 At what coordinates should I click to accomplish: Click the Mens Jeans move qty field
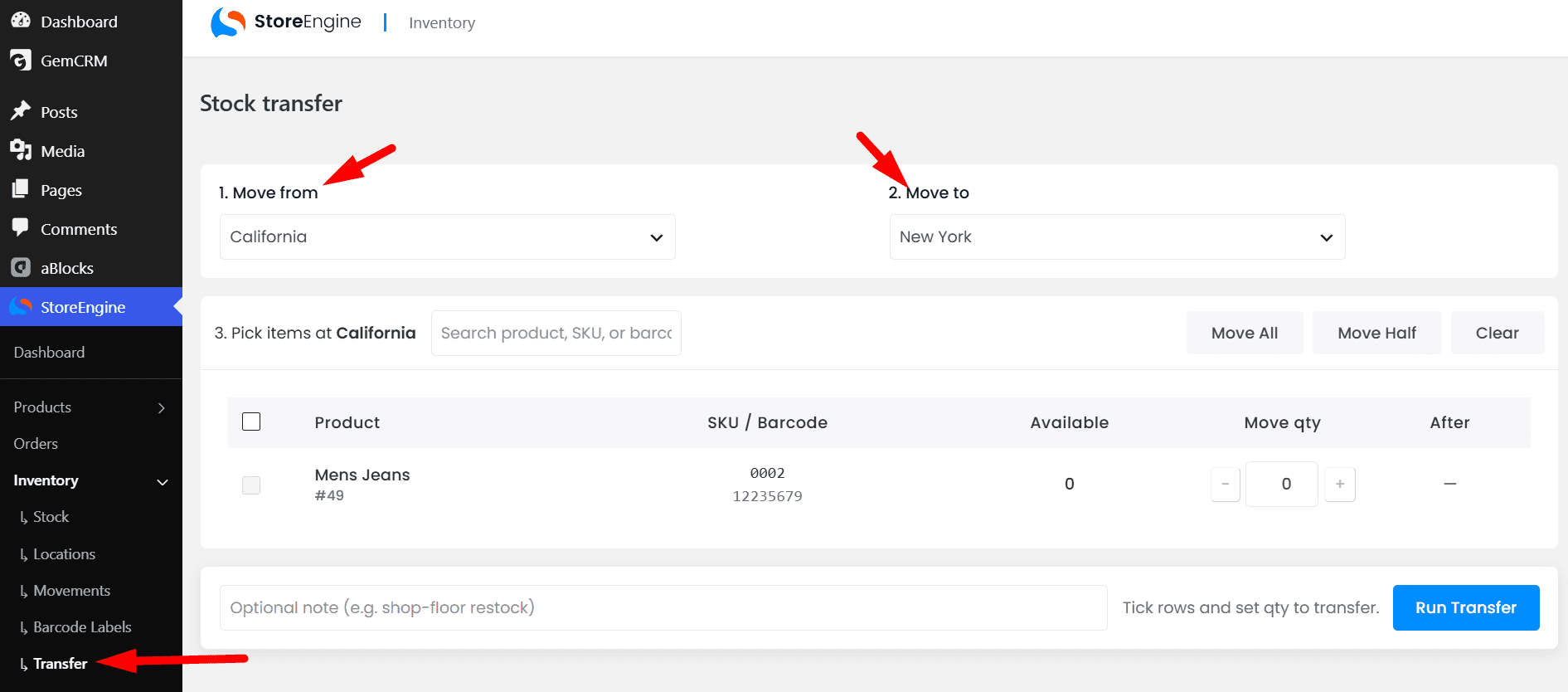[1282, 484]
